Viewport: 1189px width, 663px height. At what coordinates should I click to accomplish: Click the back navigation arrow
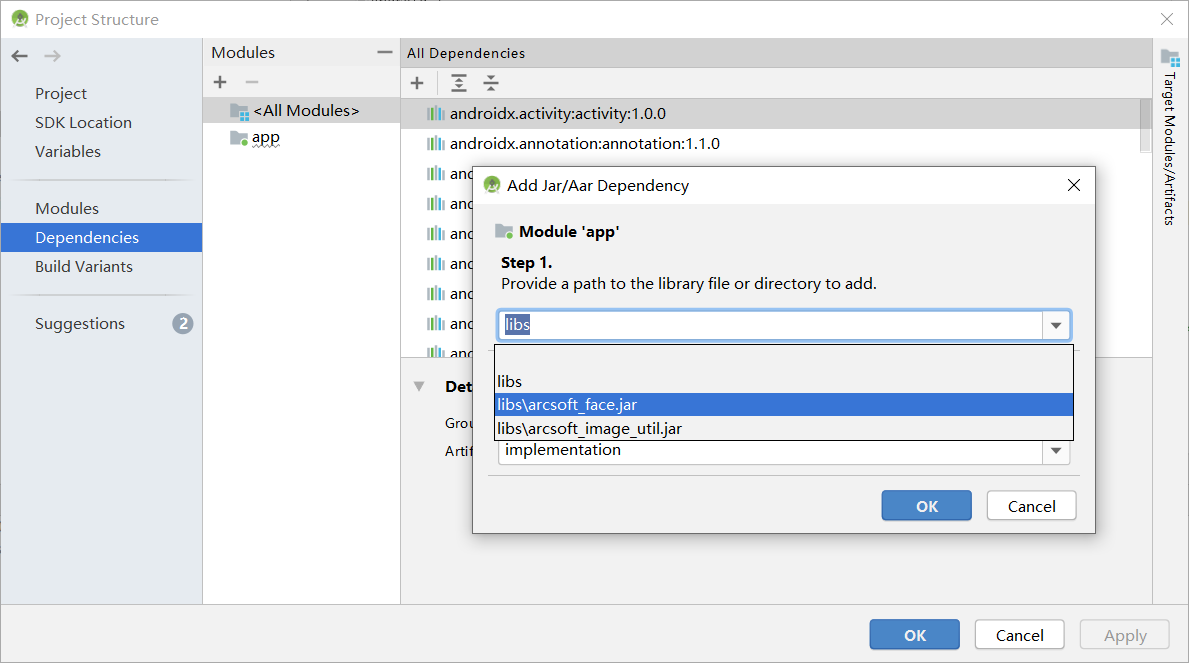coord(18,56)
